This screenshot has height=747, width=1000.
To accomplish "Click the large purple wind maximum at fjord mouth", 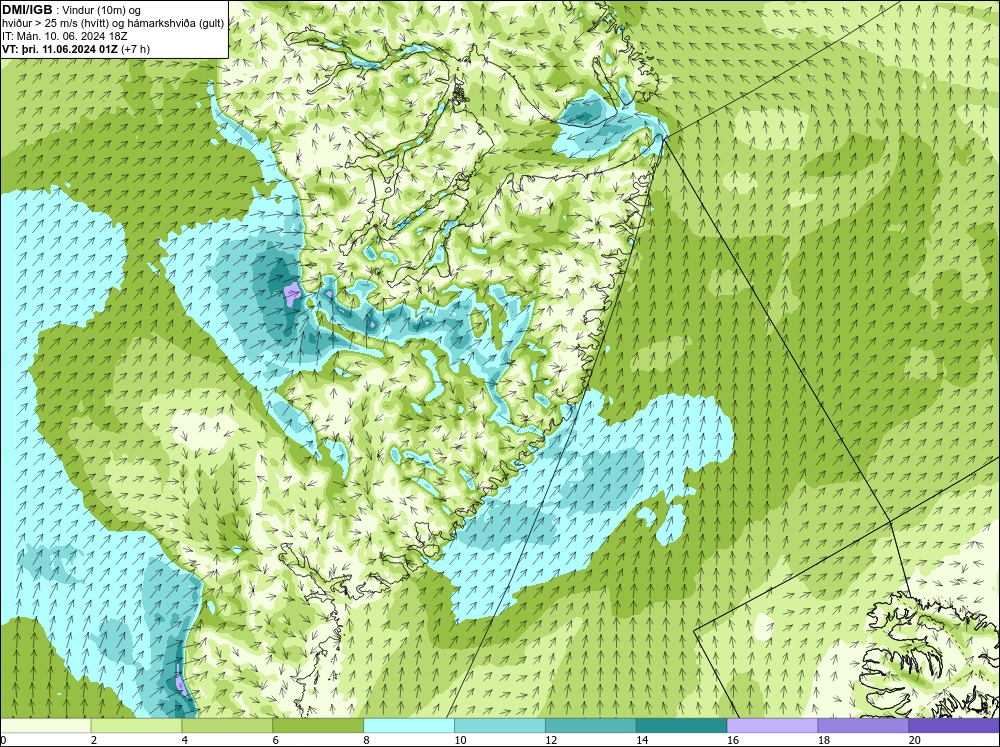I will [291, 294].
